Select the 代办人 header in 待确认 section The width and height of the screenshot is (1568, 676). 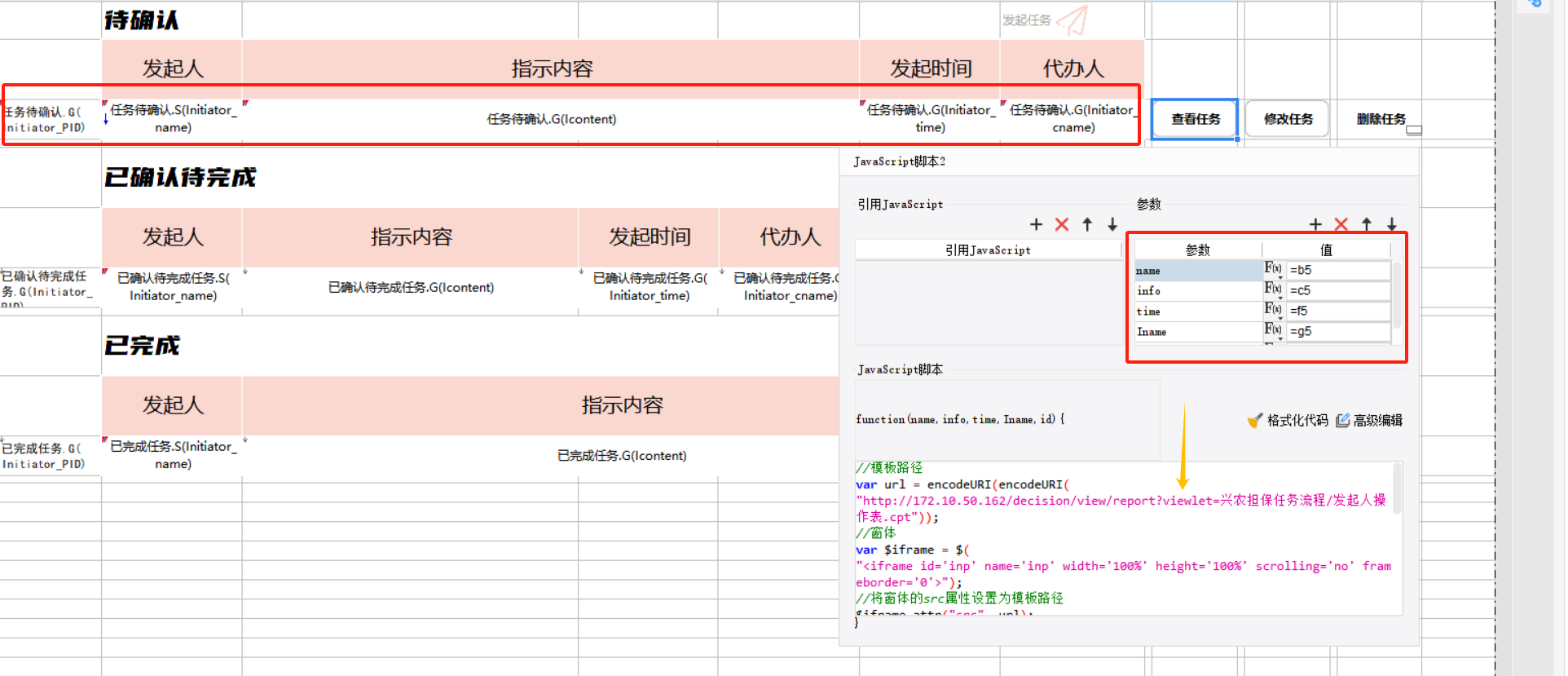(x=1072, y=68)
